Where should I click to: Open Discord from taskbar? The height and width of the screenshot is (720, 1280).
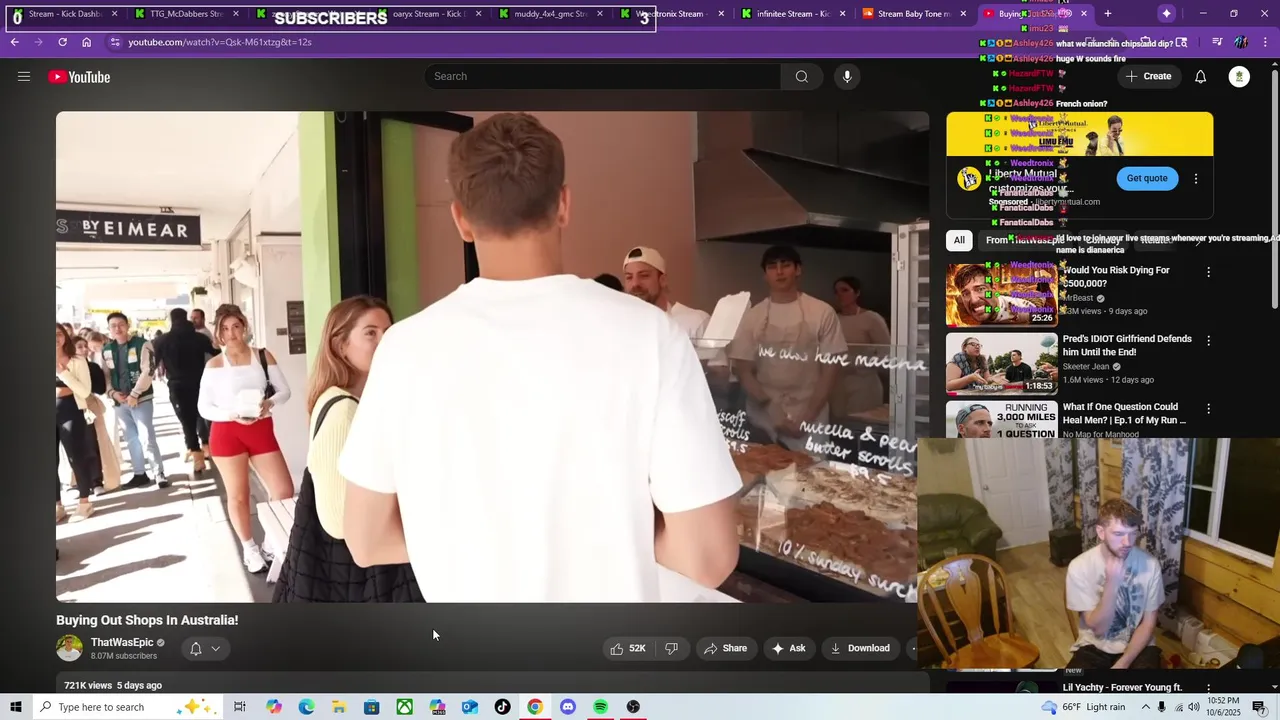(x=568, y=707)
